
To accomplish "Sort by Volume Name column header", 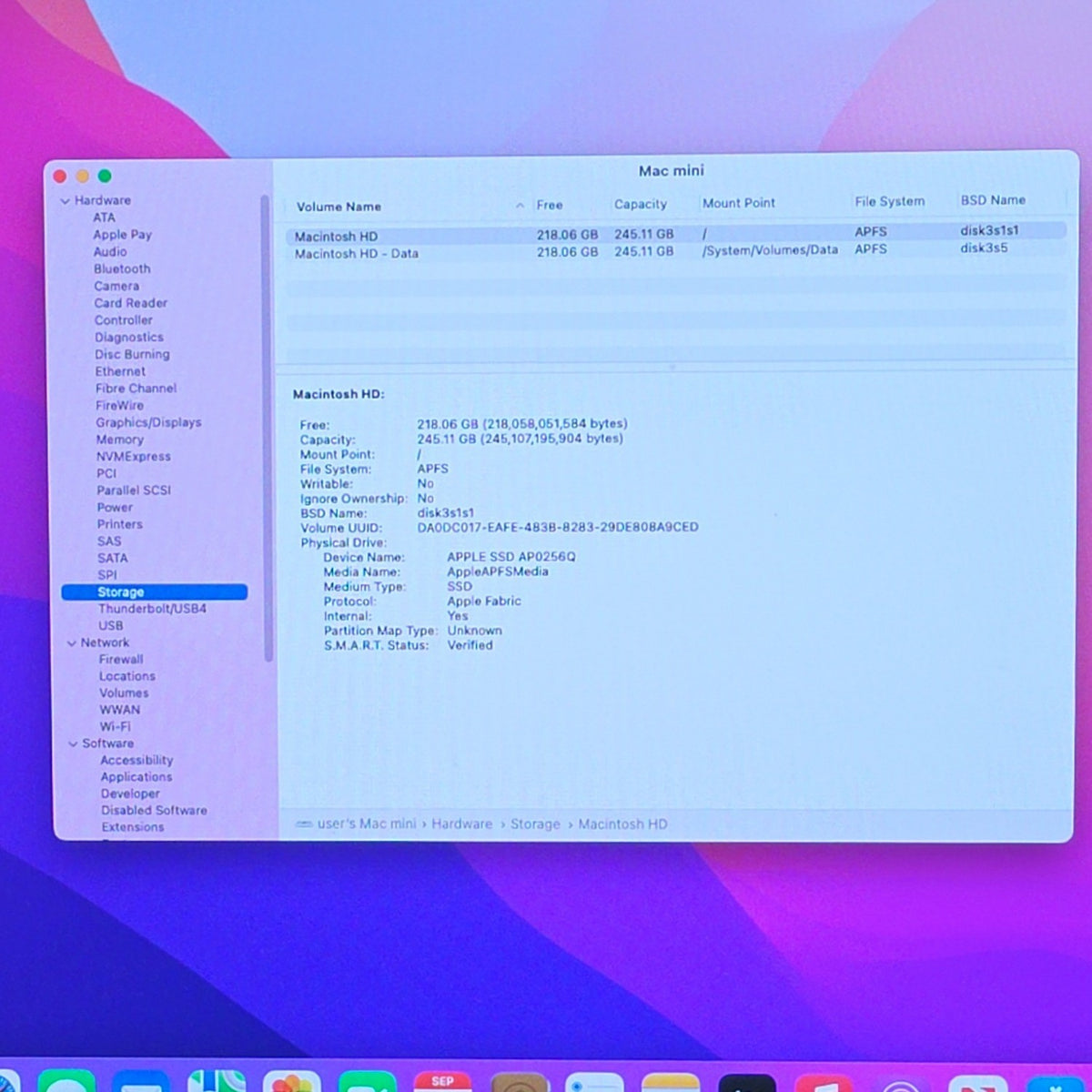I will pos(339,207).
